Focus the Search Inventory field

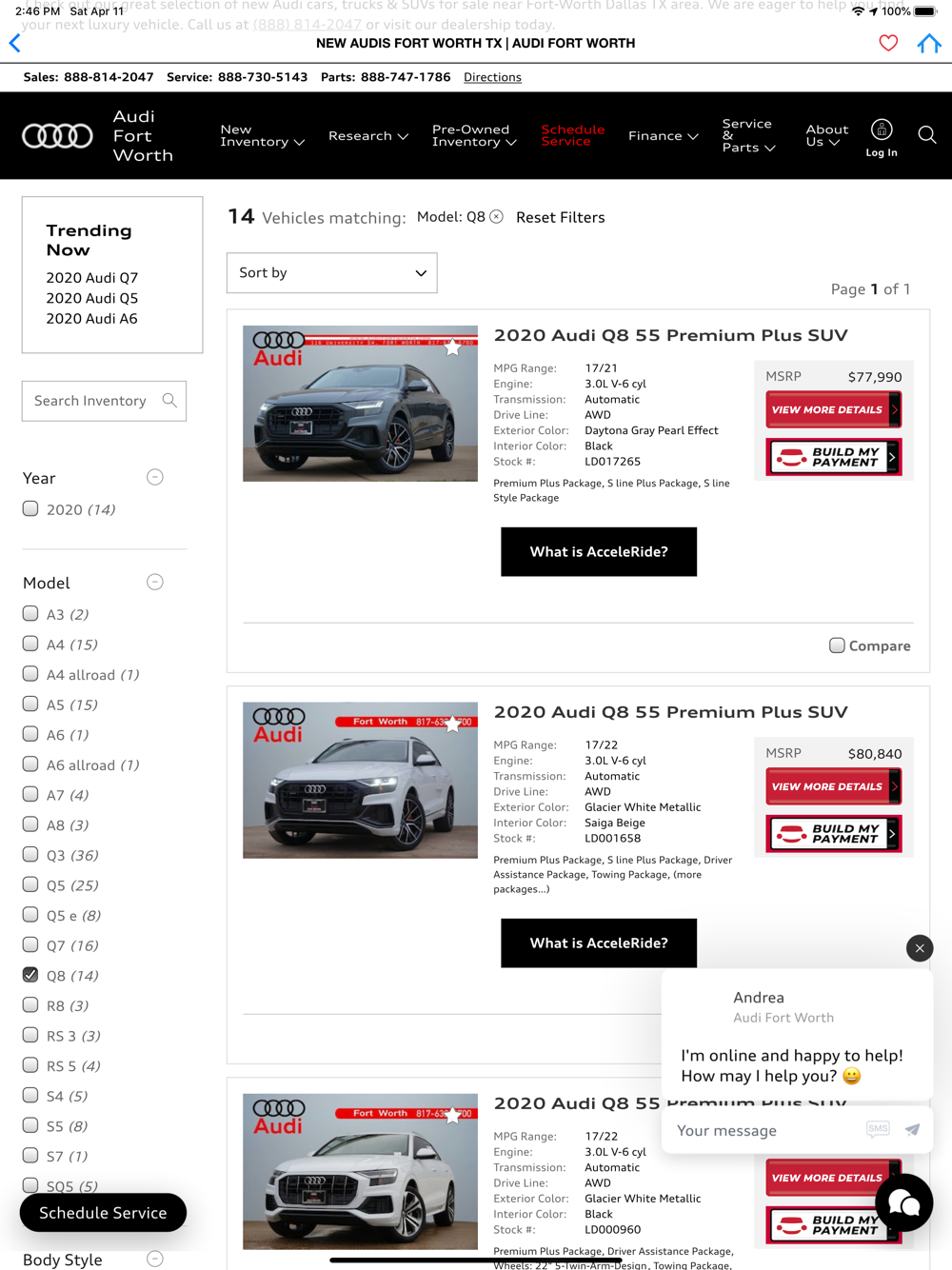[104, 401]
